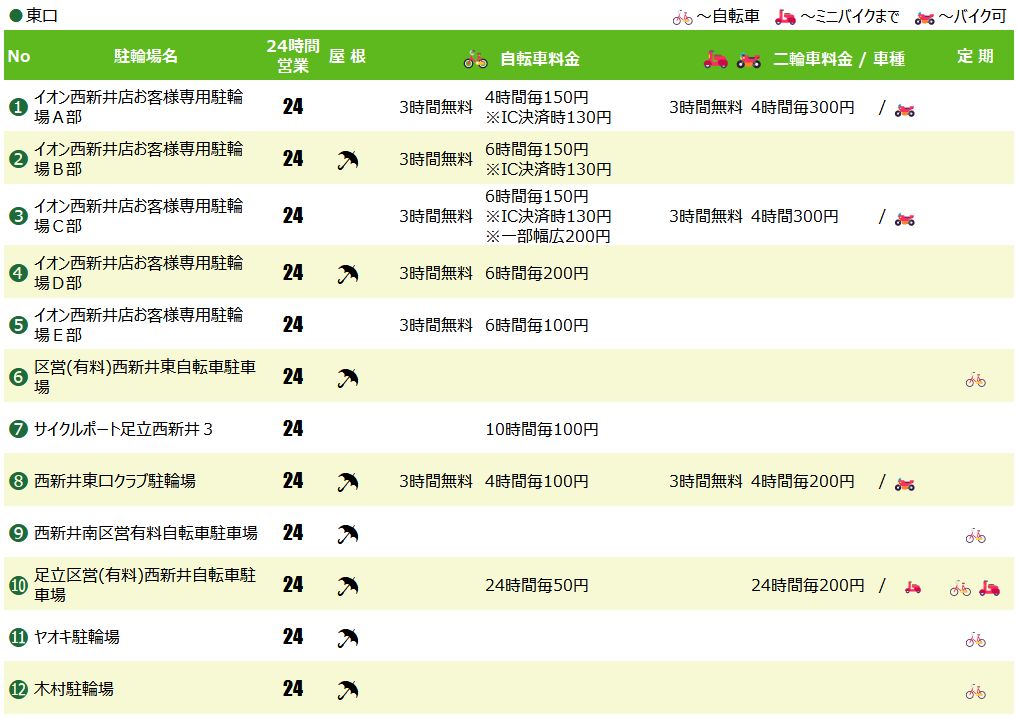Click the bicycle pass icon for ヤオキ駐輪場
Screen dimensions: 1017x718
pyautogui.click(x=975, y=639)
